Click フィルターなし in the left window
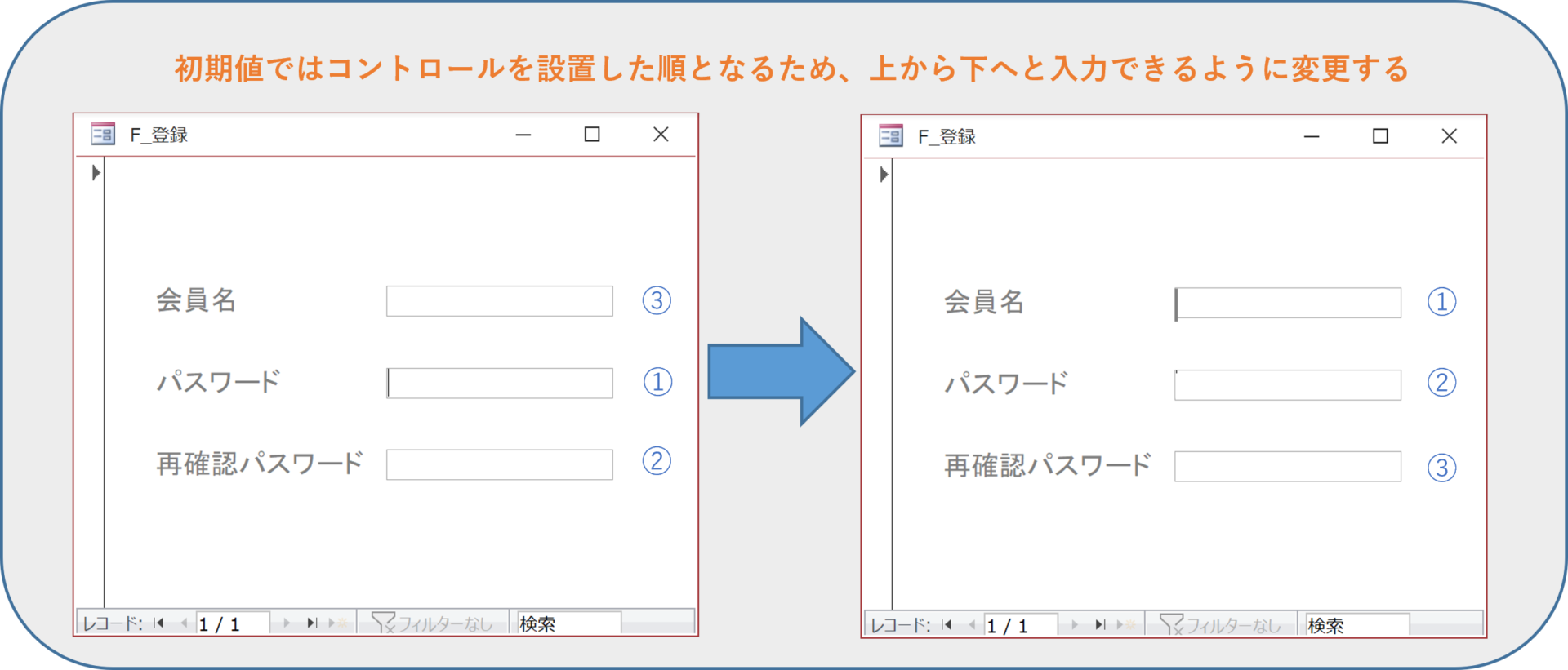The image size is (1568, 670). [433, 623]
